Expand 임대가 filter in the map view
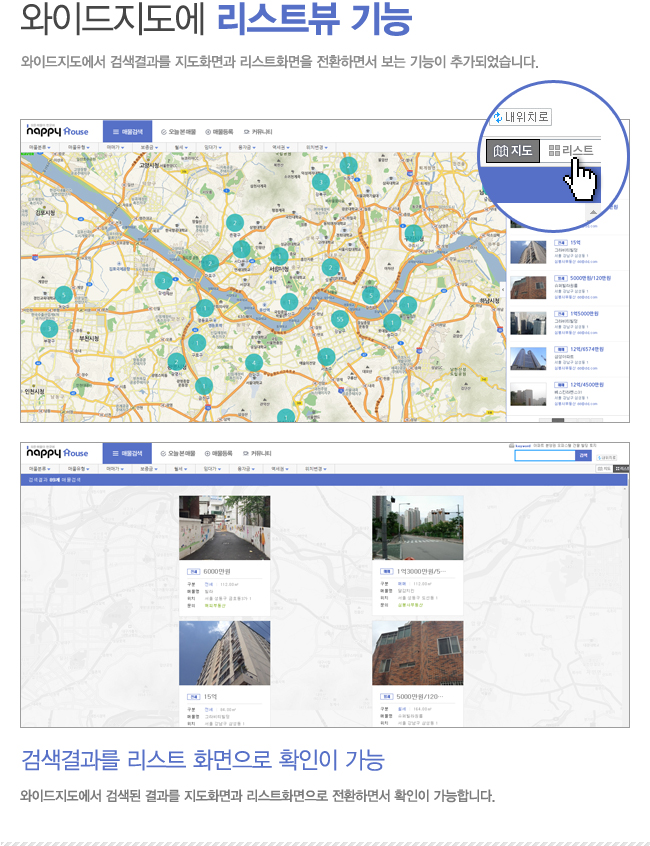 tap(212, 147)
